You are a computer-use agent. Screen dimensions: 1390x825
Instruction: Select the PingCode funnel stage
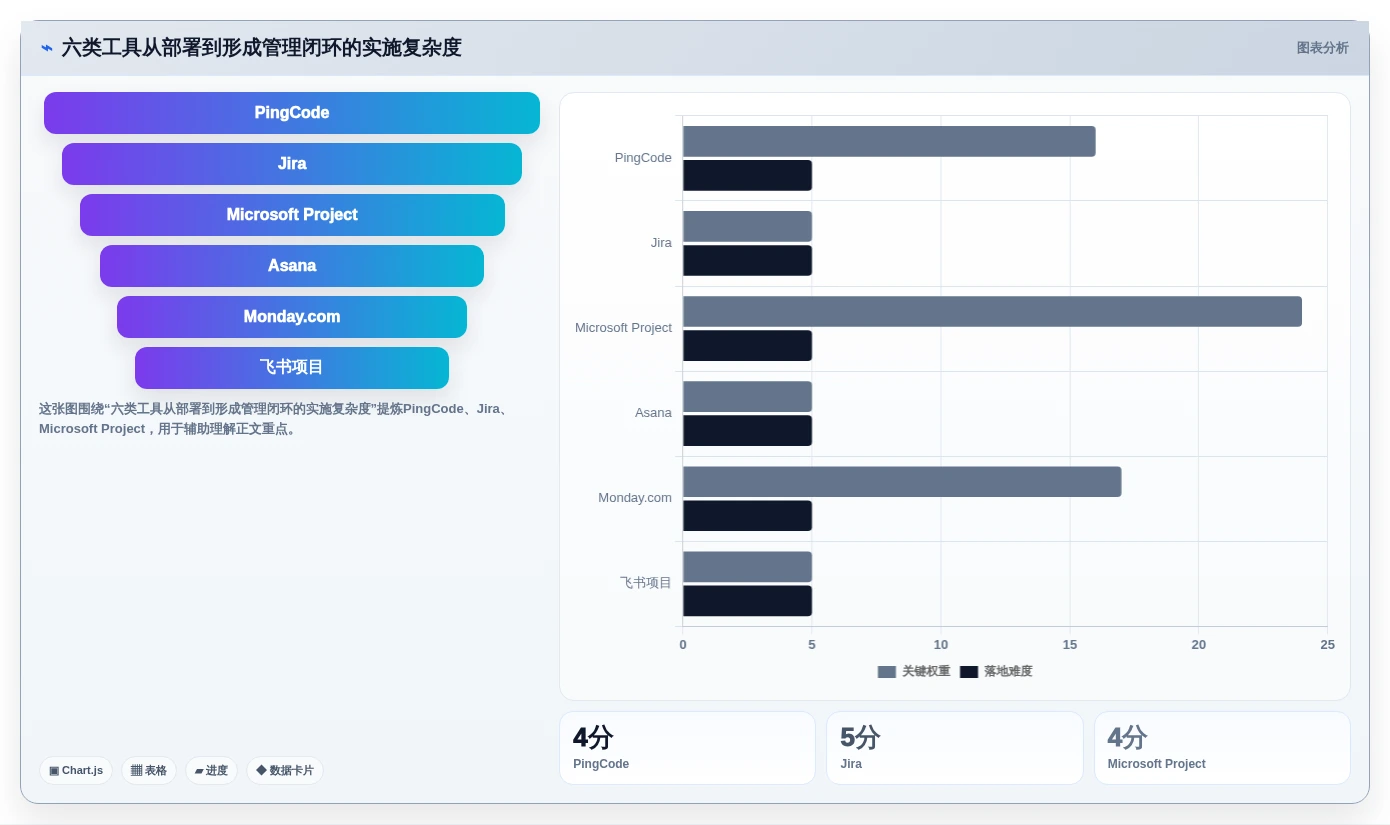tap(292, 113)
